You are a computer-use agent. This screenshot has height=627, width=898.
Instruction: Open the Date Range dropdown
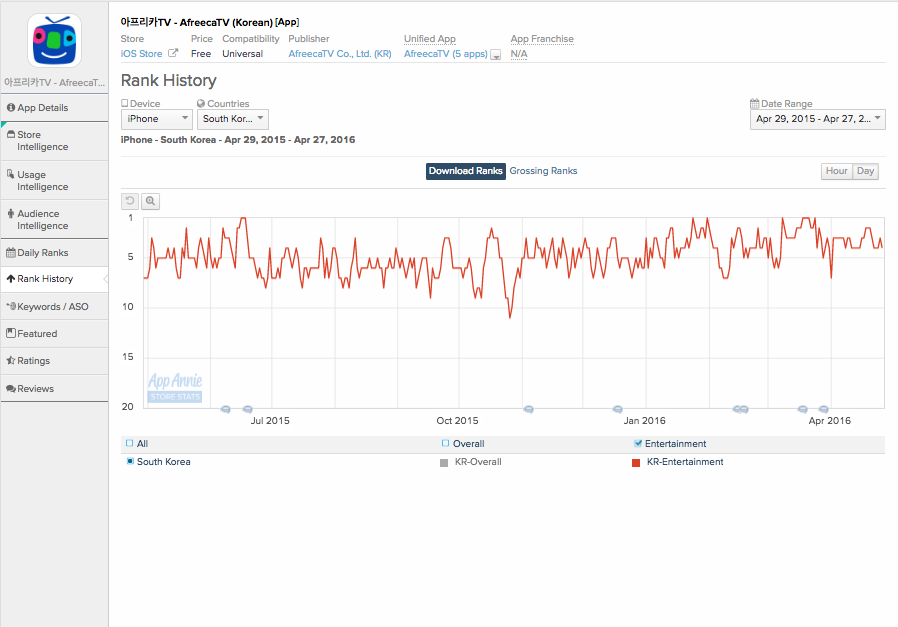coord(817,119)
